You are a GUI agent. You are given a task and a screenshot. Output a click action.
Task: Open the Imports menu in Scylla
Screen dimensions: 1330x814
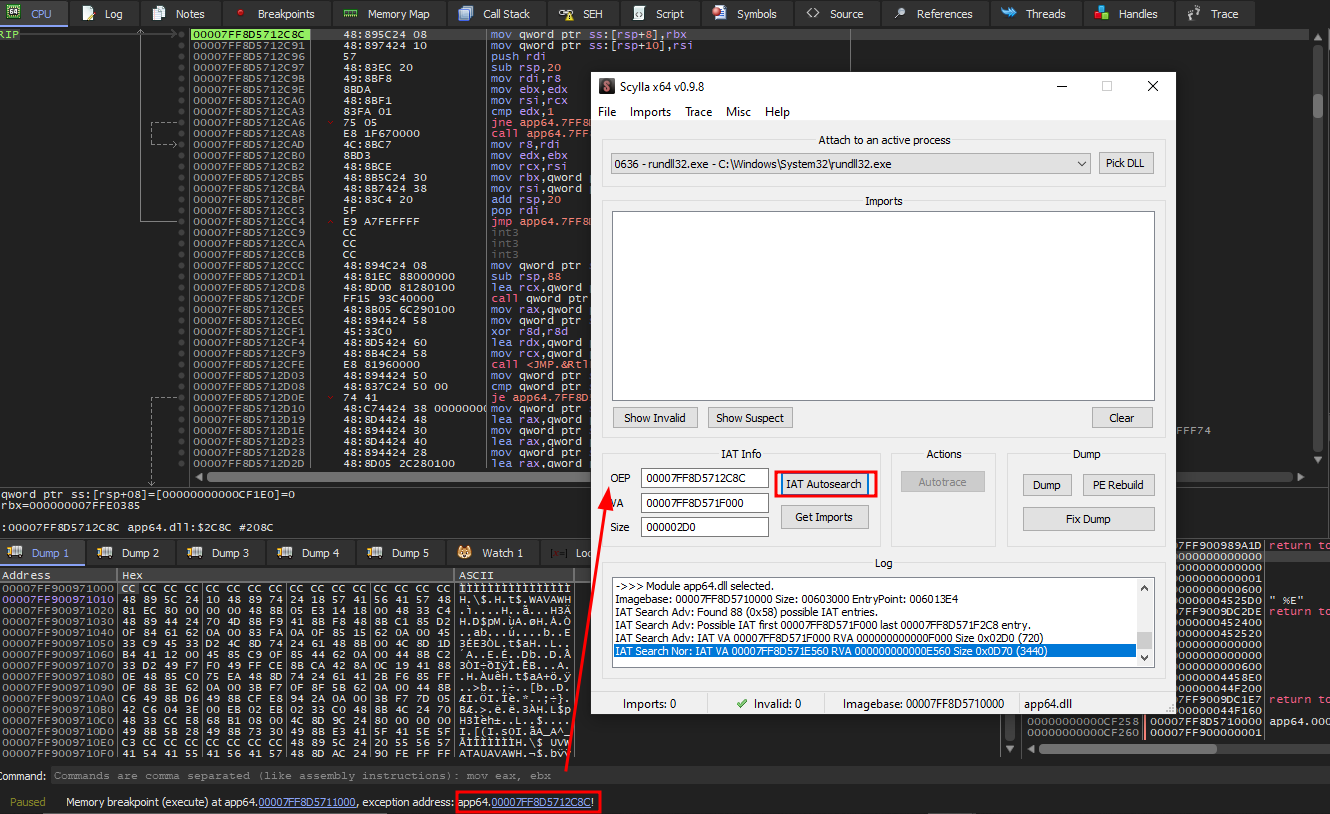(x=650, y=112)
